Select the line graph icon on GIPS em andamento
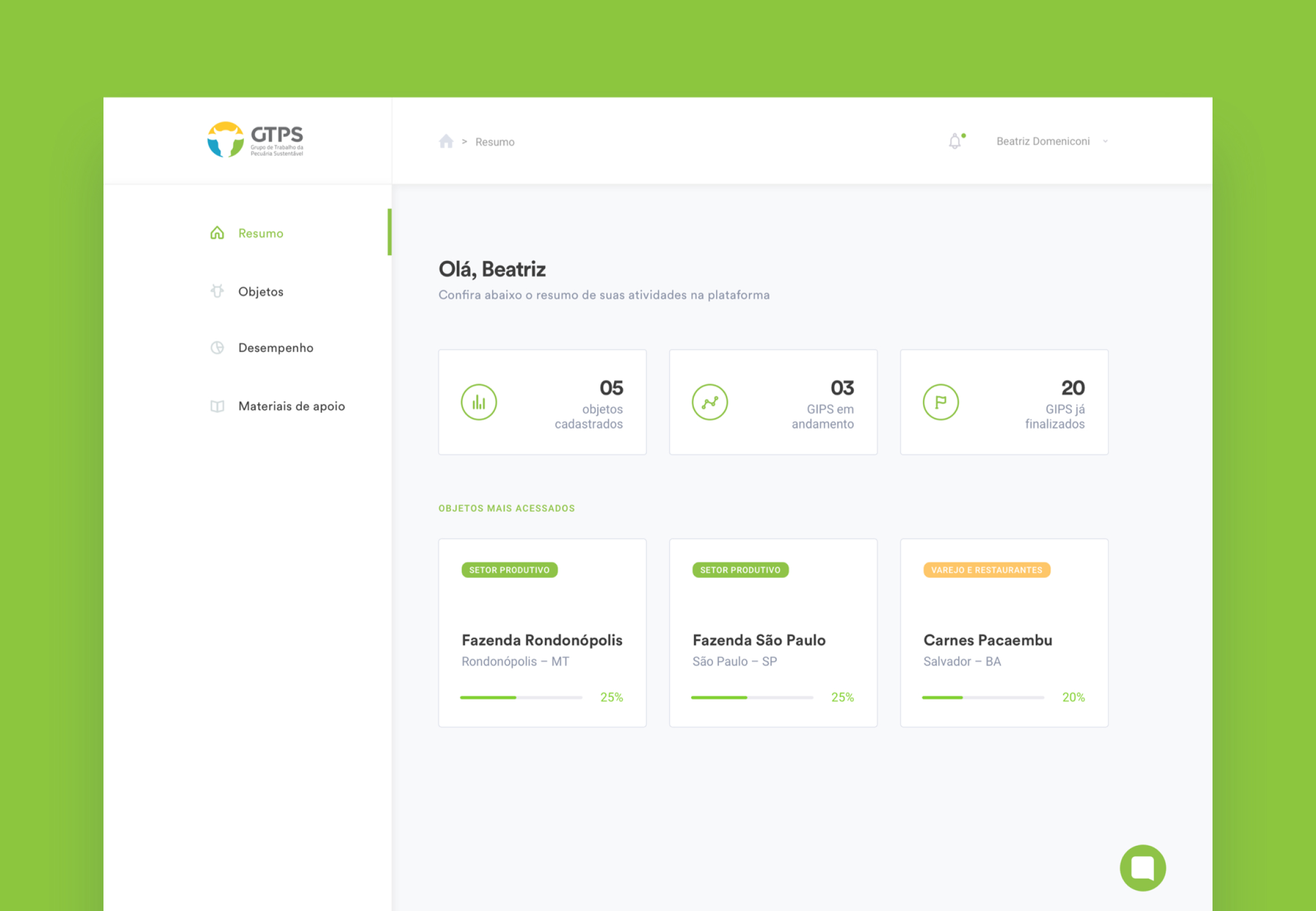 click(x=710, y=402)
